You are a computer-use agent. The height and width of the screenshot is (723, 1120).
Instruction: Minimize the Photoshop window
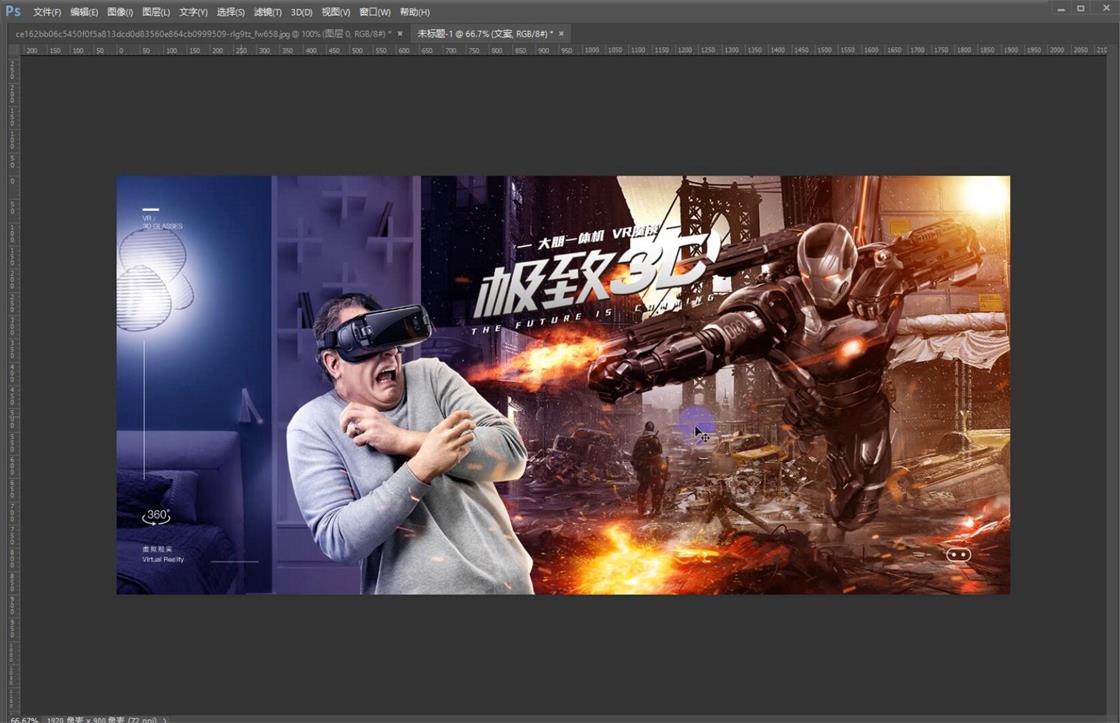click(x=1060, y=8)
